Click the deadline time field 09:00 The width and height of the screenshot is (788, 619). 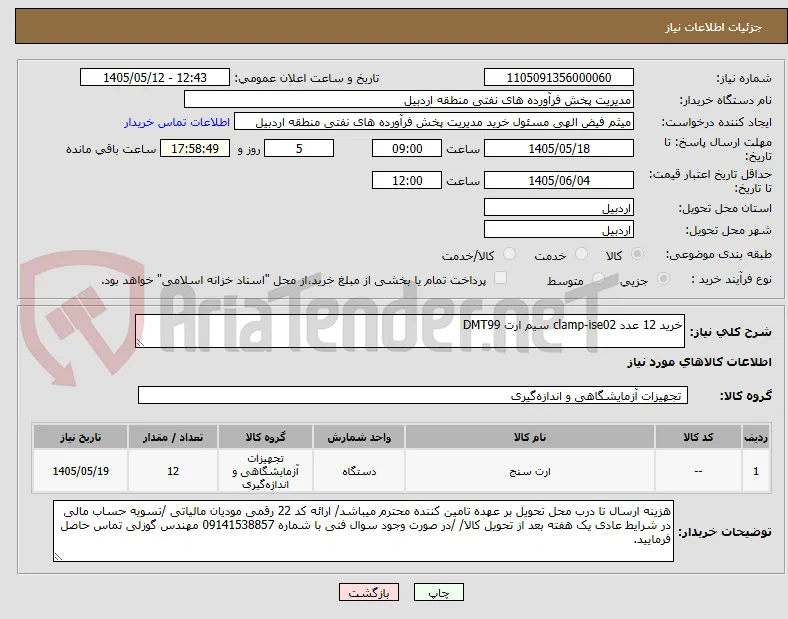(407, 148)
